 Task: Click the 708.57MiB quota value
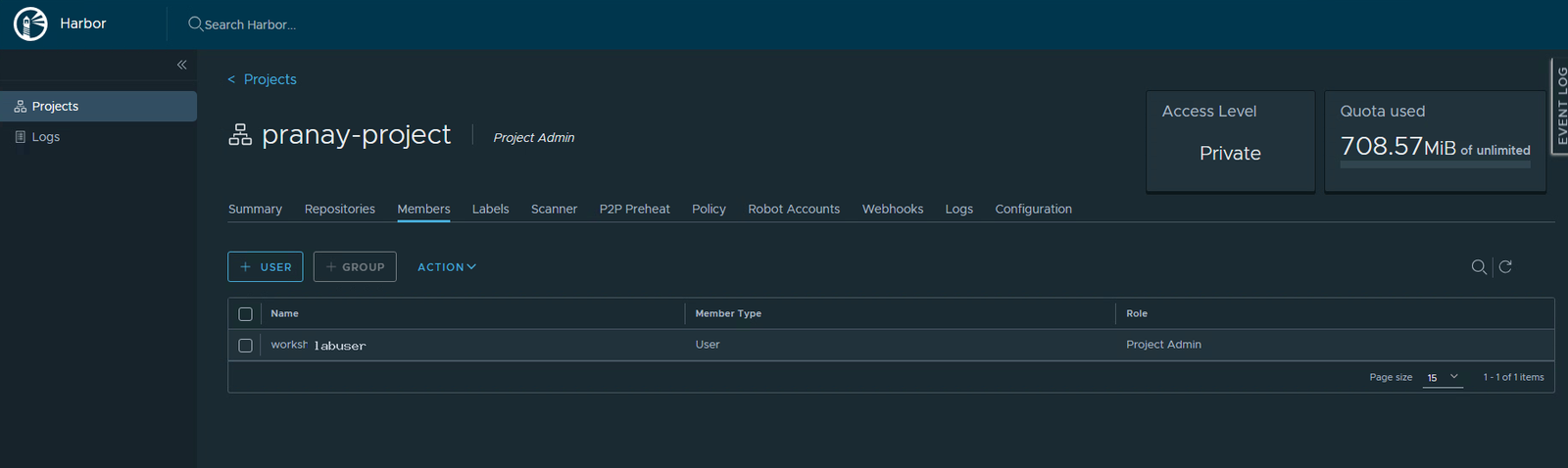click(1398, 146)
